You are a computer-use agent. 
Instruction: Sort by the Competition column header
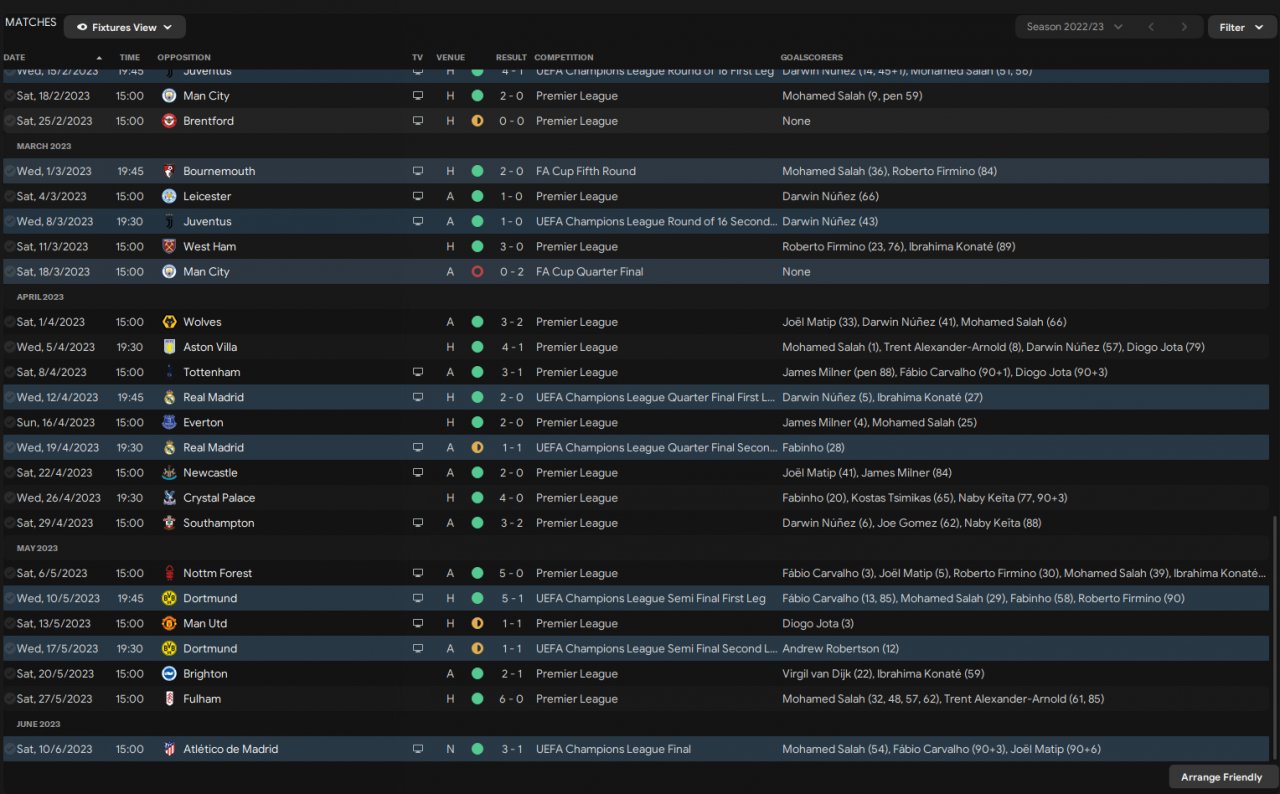coord(564,57)
